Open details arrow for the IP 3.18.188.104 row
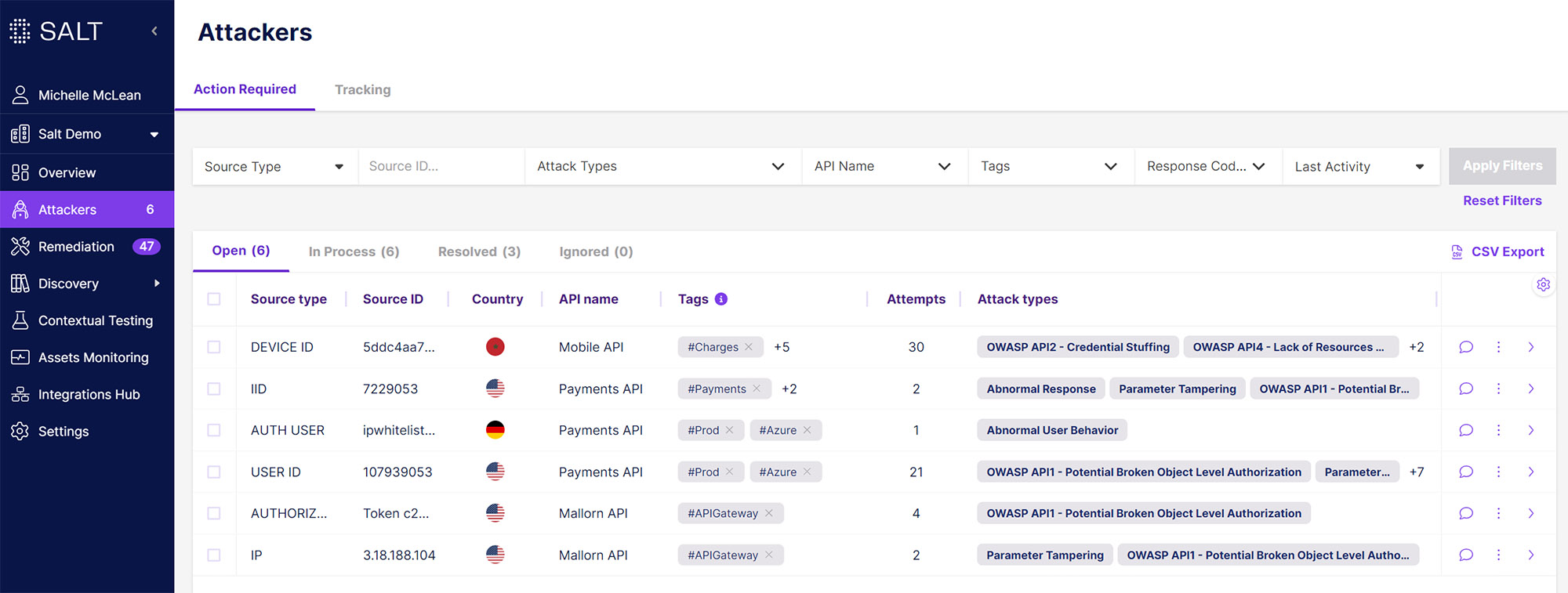The image size is (1568, 593). coord(1530,555)
